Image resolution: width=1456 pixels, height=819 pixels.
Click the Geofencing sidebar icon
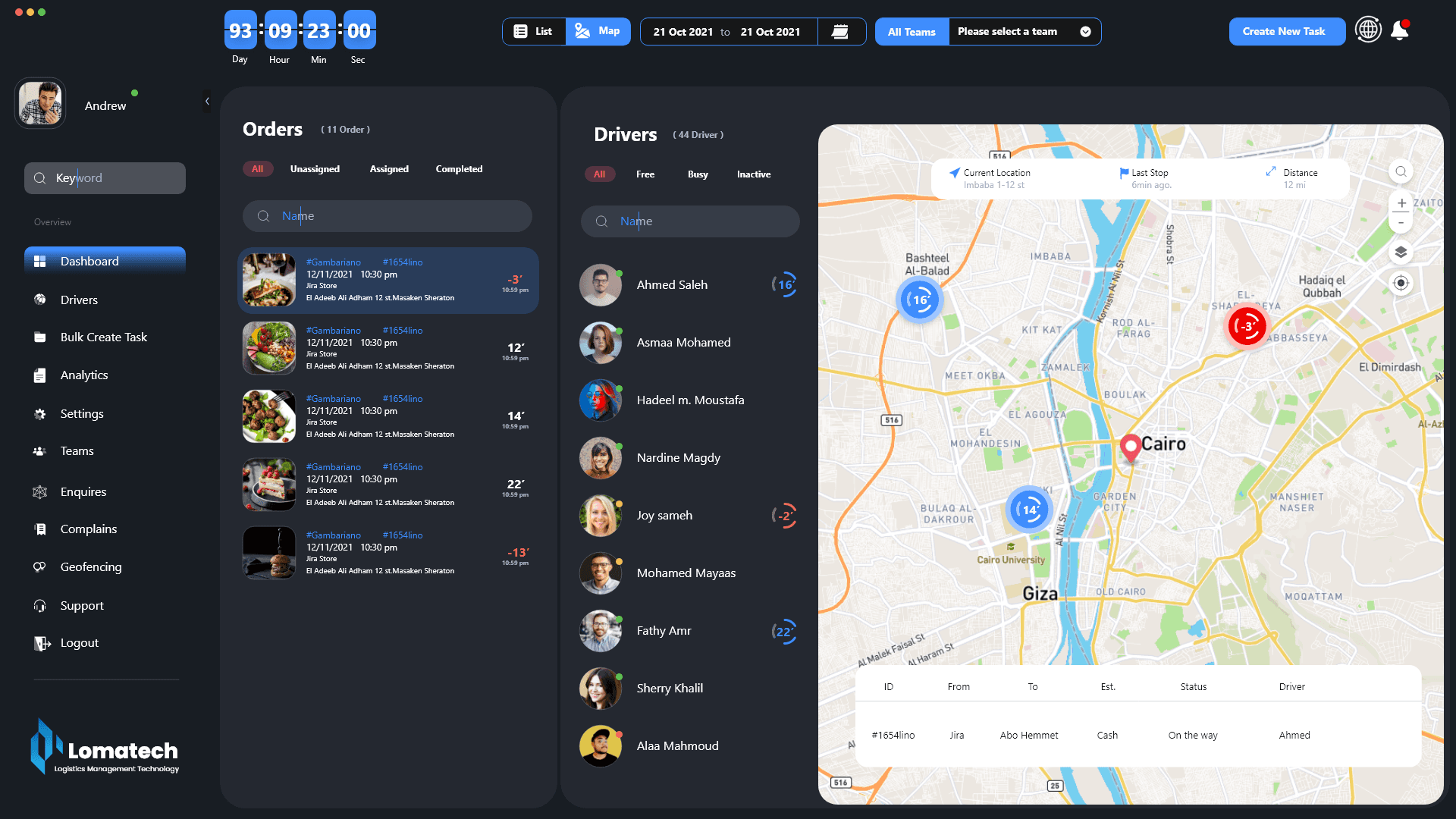pos(39,567)
